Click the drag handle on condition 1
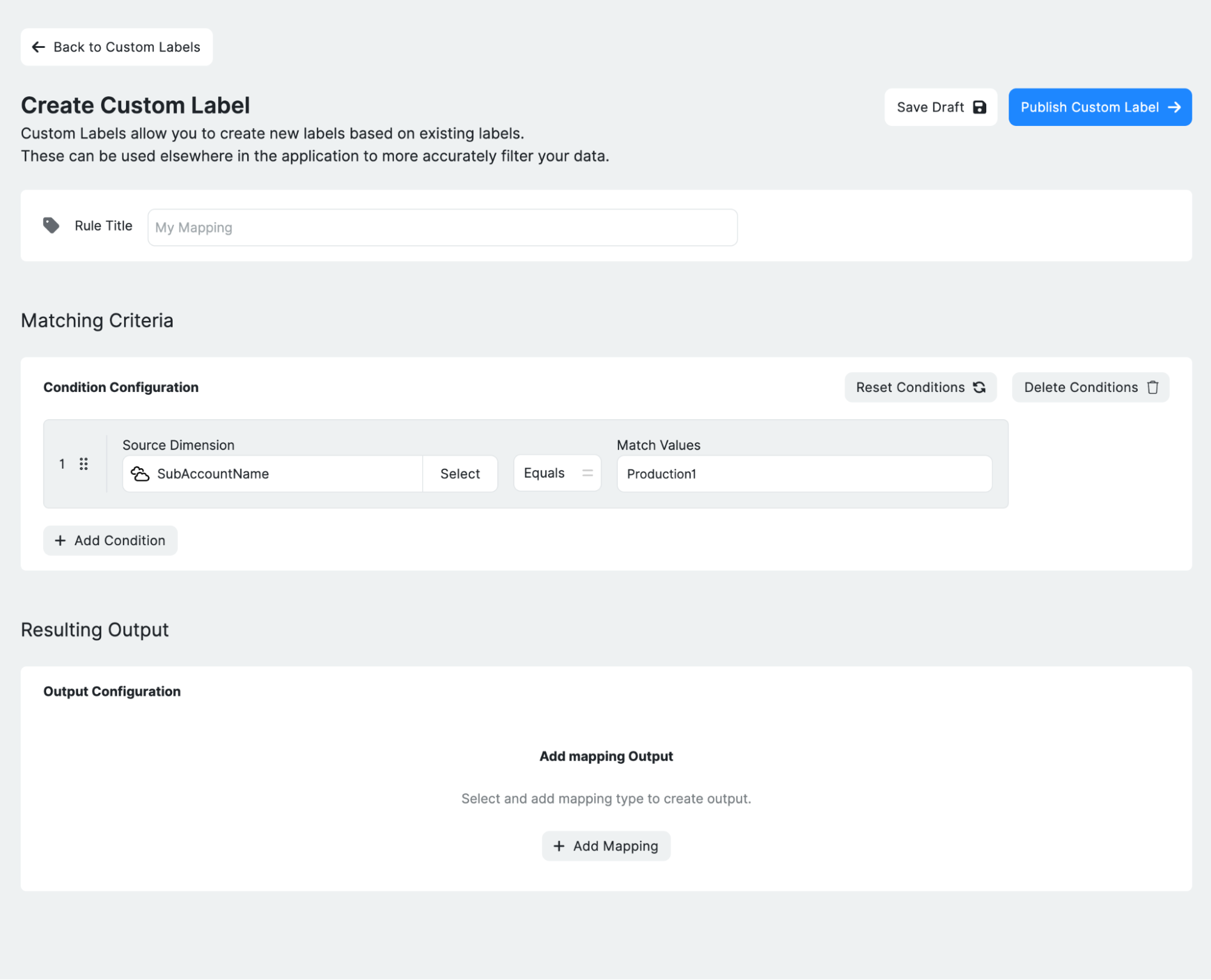The height and width of the screenshot is (980, 1211). [x=84, y=464]
